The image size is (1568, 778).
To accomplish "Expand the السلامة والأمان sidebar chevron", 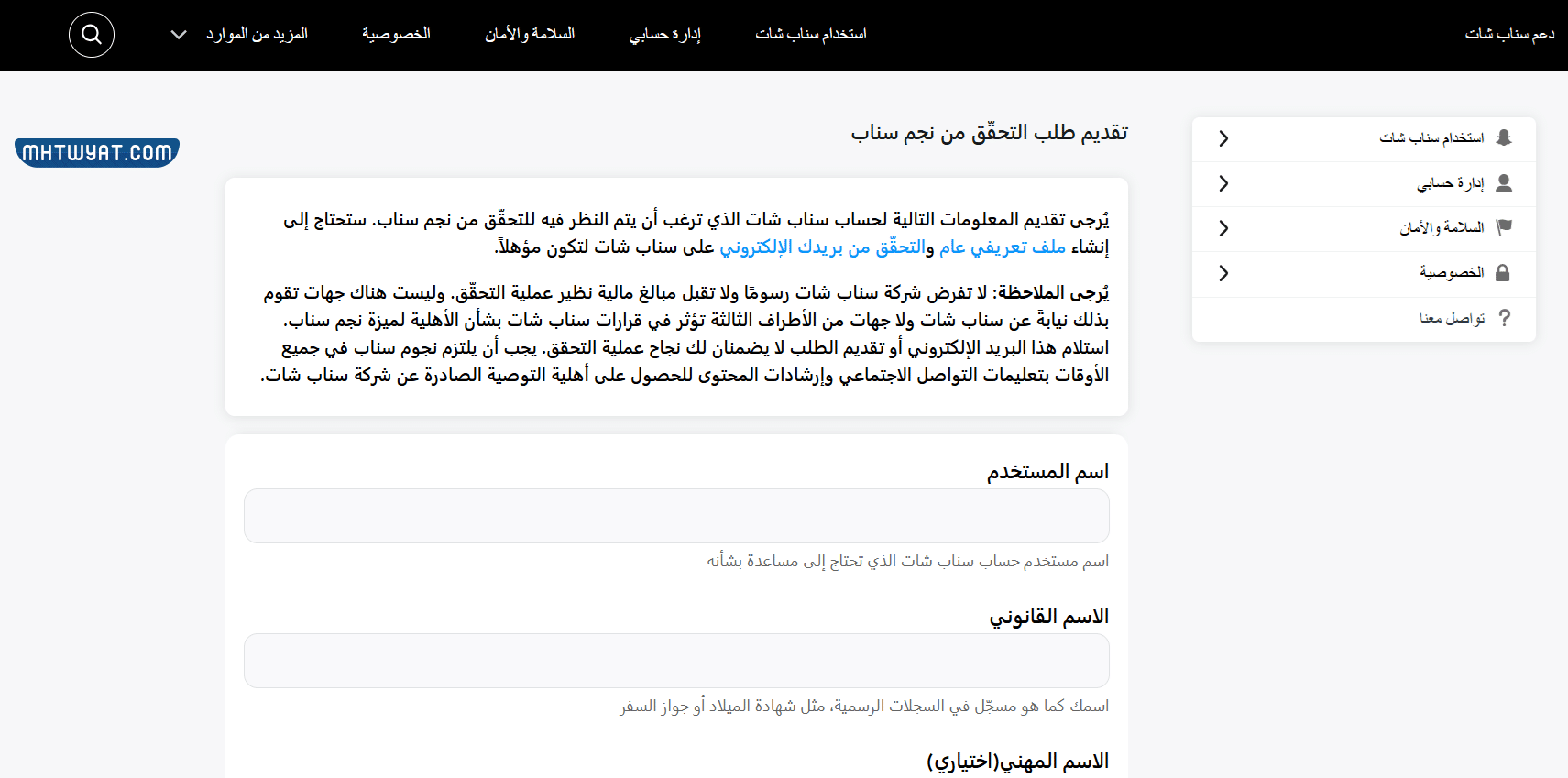I will pyautogui.click(x=1223, y=228).
